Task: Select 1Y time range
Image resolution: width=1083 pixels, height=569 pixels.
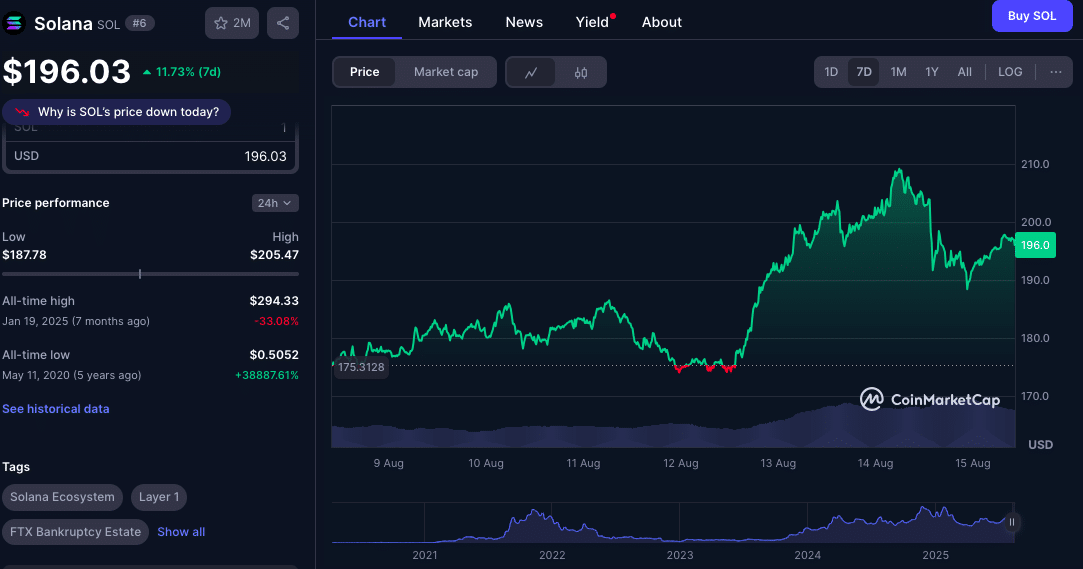Action: (932, 72)
